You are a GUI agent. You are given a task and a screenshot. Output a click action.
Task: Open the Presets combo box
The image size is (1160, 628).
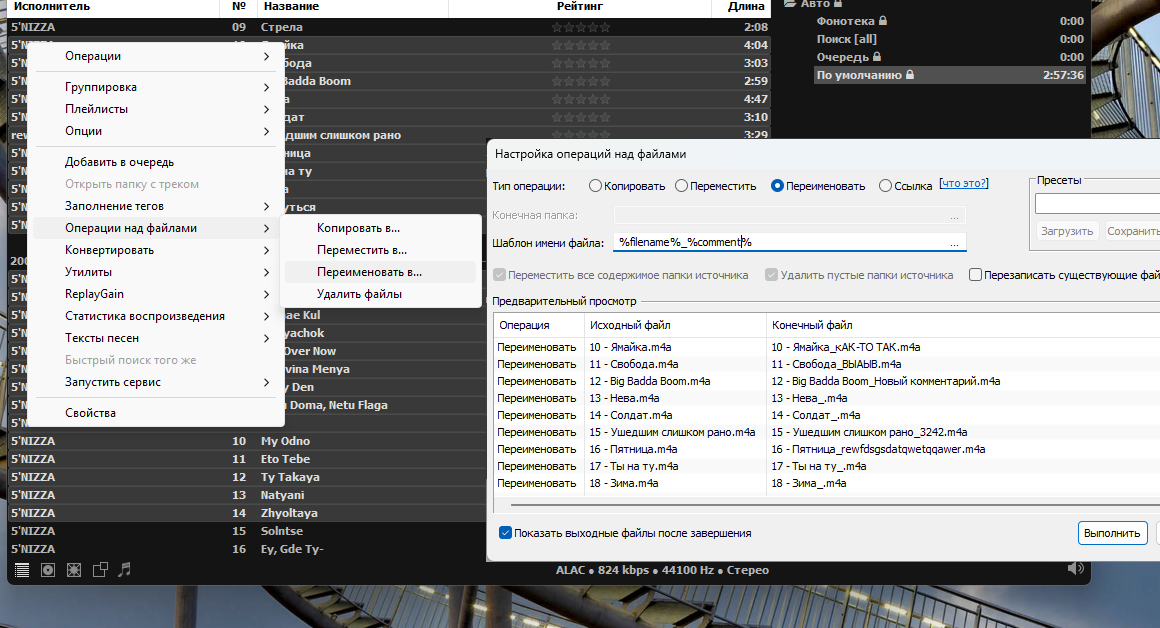tap(1097, 204)
